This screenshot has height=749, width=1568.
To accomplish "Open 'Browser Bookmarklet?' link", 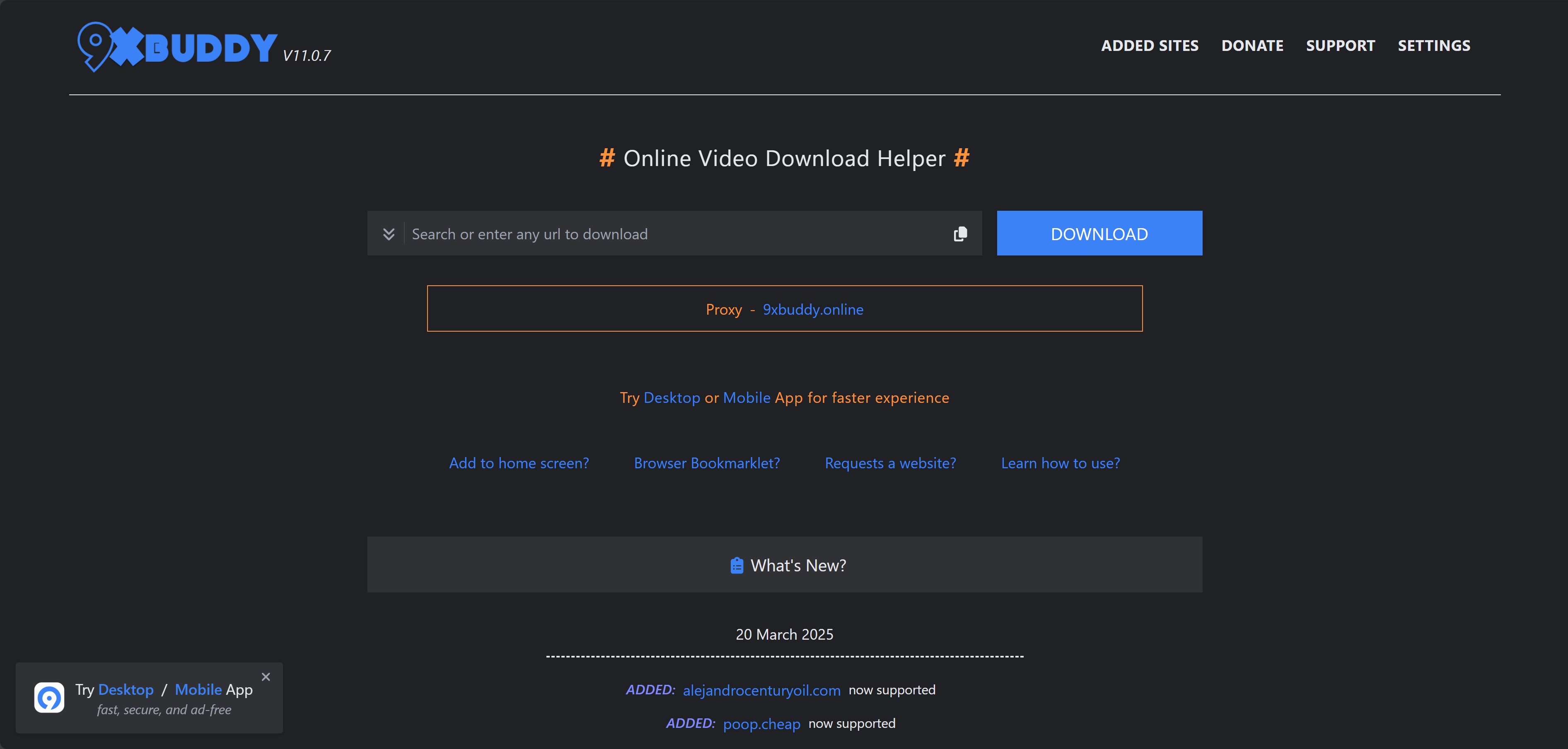I will 707,464.
